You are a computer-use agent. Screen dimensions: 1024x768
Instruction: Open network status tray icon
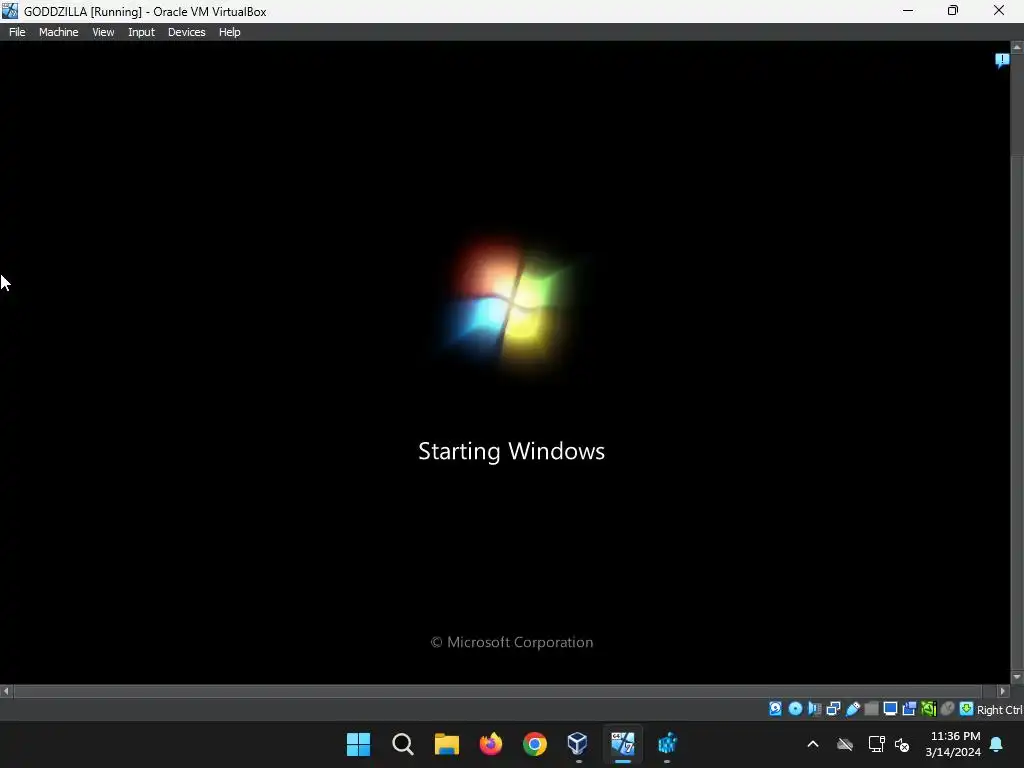876,744
